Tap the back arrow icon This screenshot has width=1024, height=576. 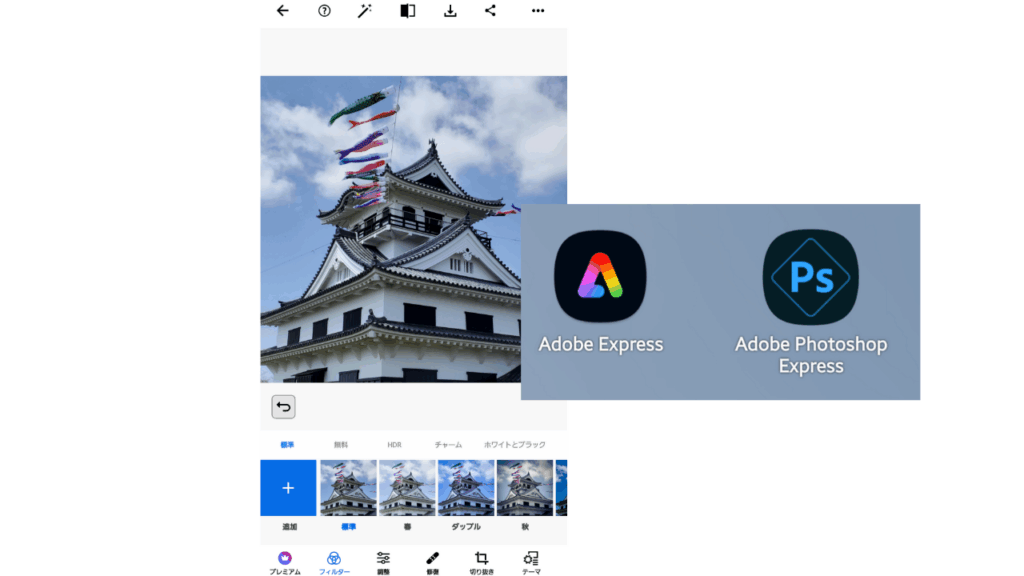click(x=282, y=10)
